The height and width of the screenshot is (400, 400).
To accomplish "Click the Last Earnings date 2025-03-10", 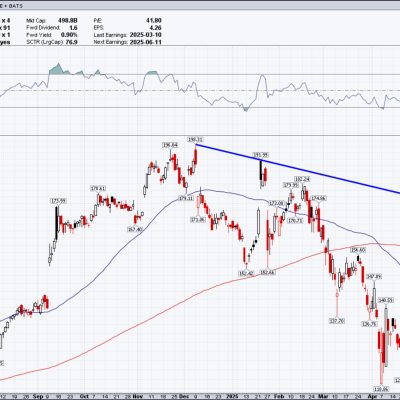I will (x=144, y=35).
